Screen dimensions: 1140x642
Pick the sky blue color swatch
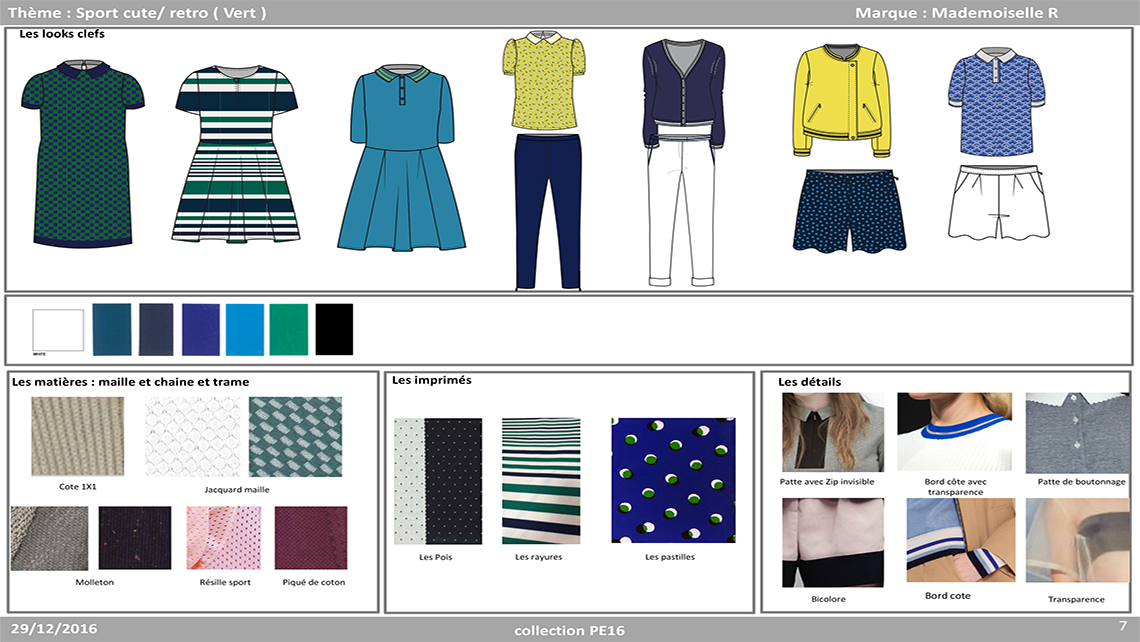[245, 329]
